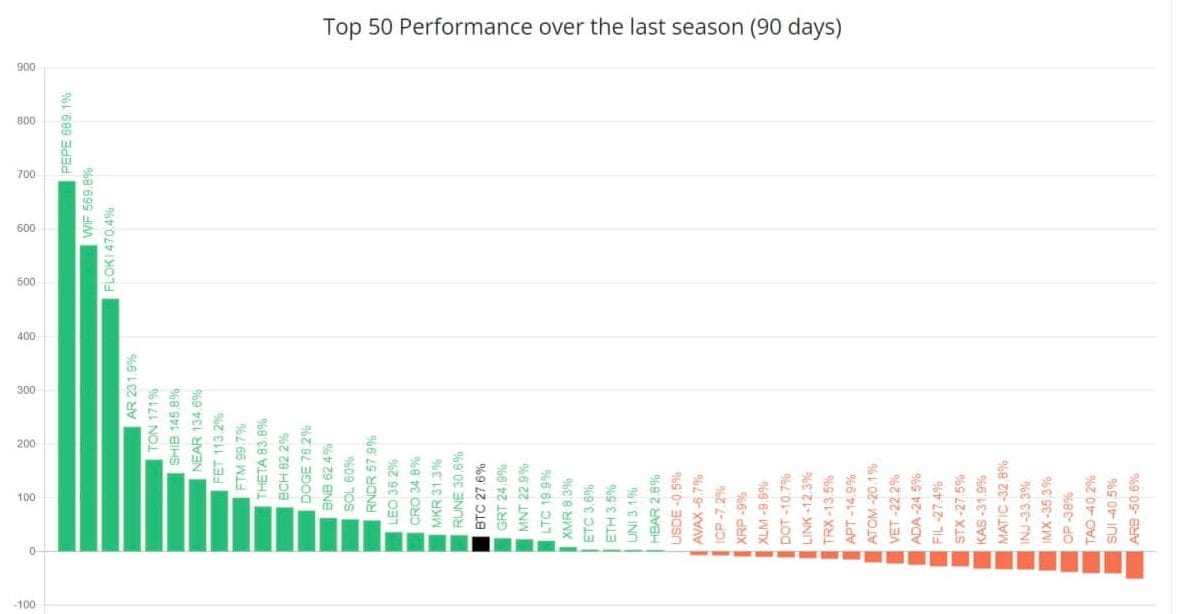Click the FET 113.2% bar

[x=219, y=521]
